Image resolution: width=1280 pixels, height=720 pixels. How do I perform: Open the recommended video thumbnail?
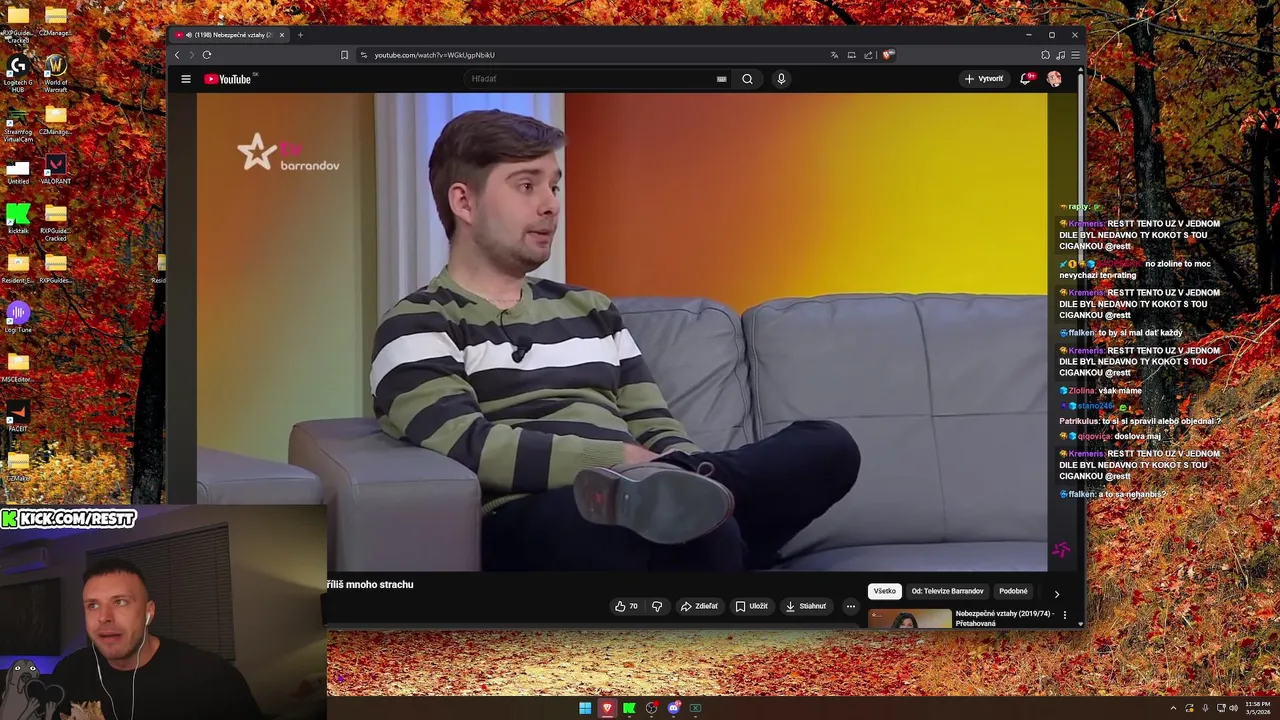click(x=910, y=620)
